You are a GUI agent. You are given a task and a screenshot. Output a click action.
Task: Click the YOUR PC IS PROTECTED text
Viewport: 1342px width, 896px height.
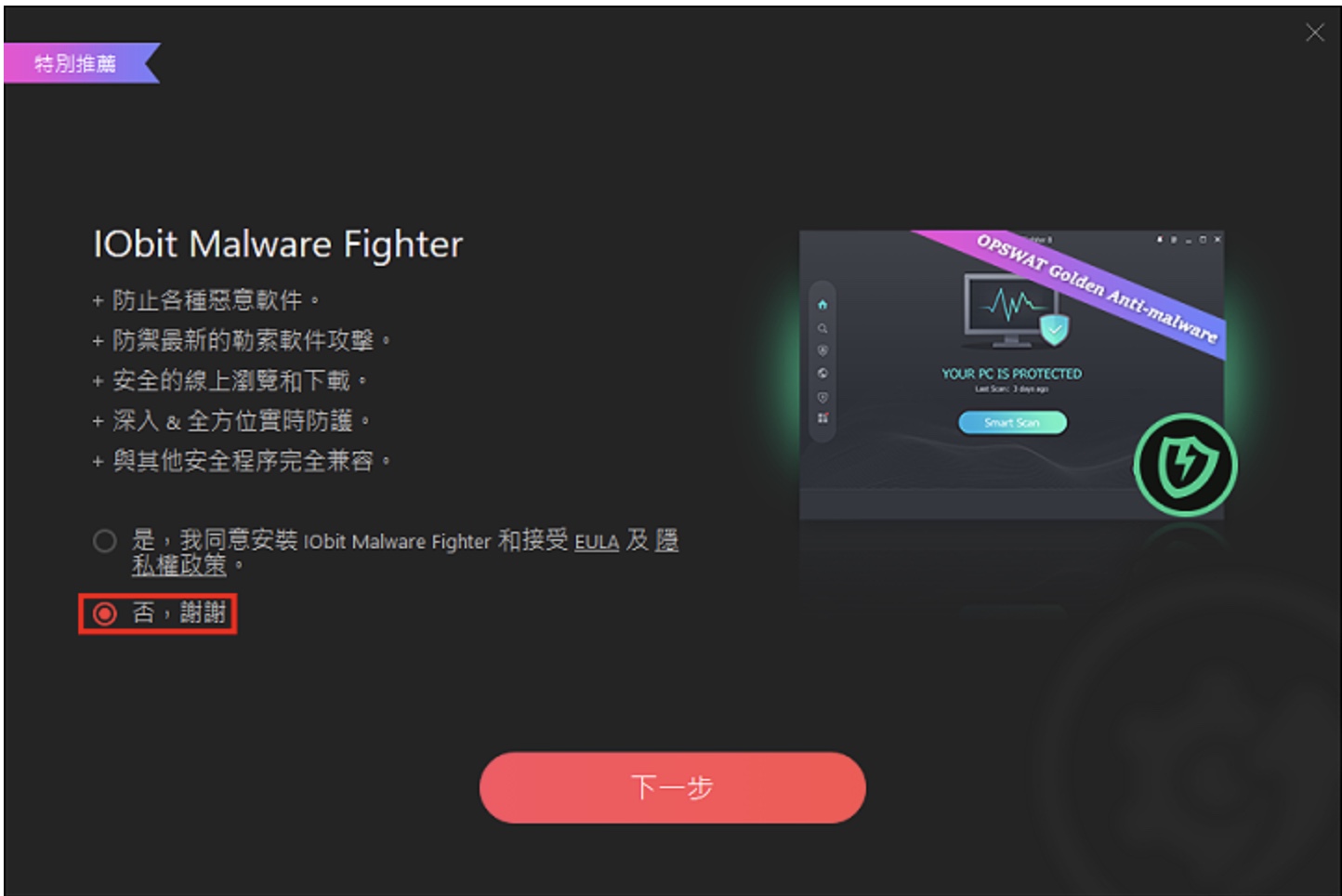tap(1012, 374)
